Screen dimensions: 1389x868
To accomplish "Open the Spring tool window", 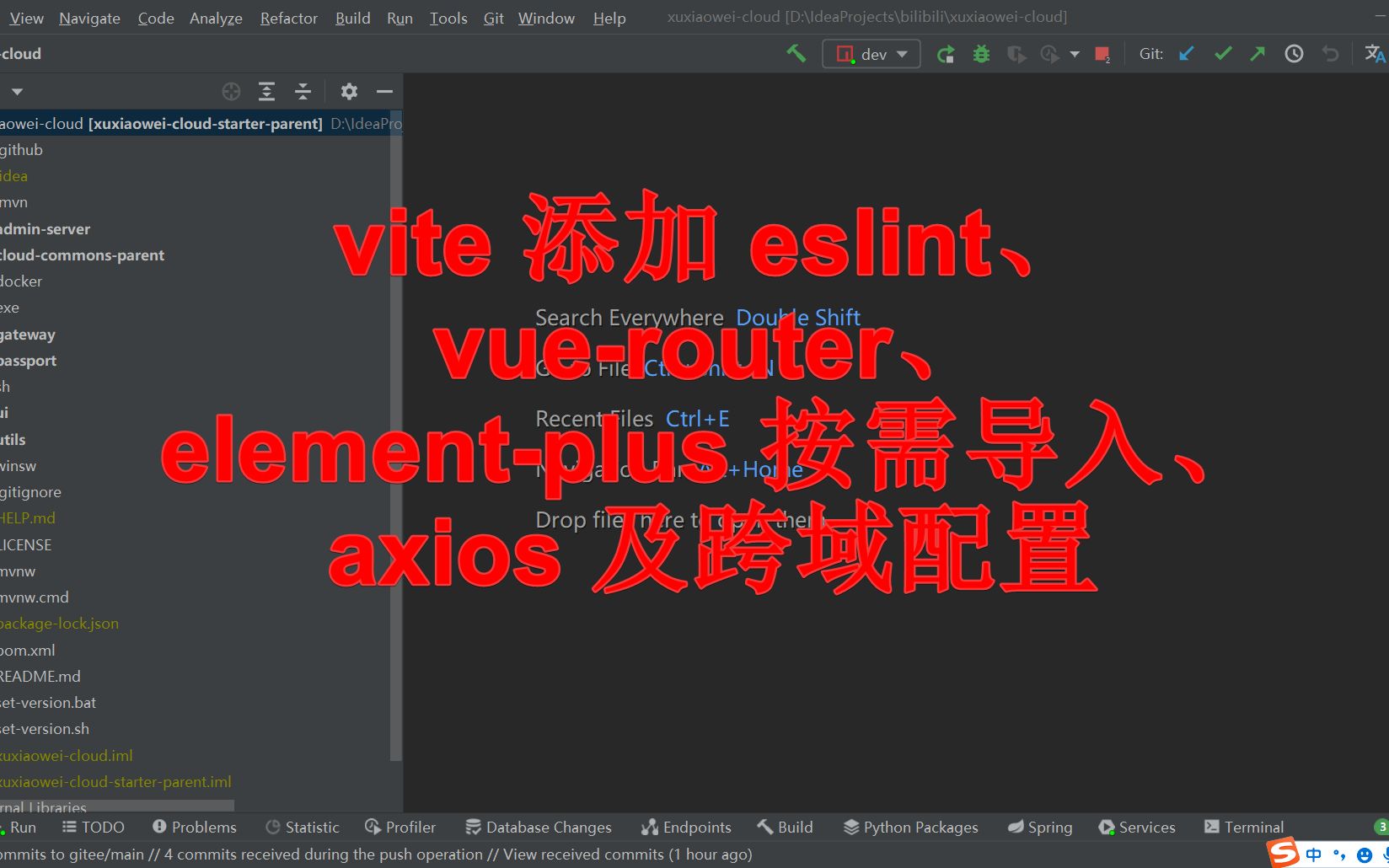I will (1040, 828).
